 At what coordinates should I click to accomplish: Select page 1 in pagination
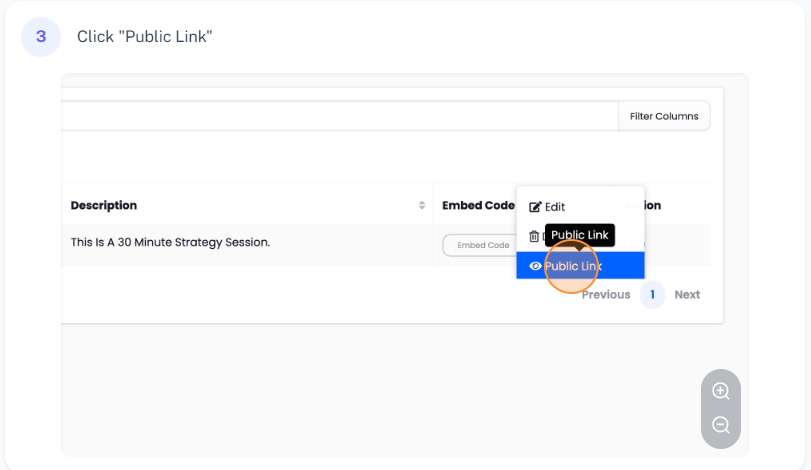652,295
